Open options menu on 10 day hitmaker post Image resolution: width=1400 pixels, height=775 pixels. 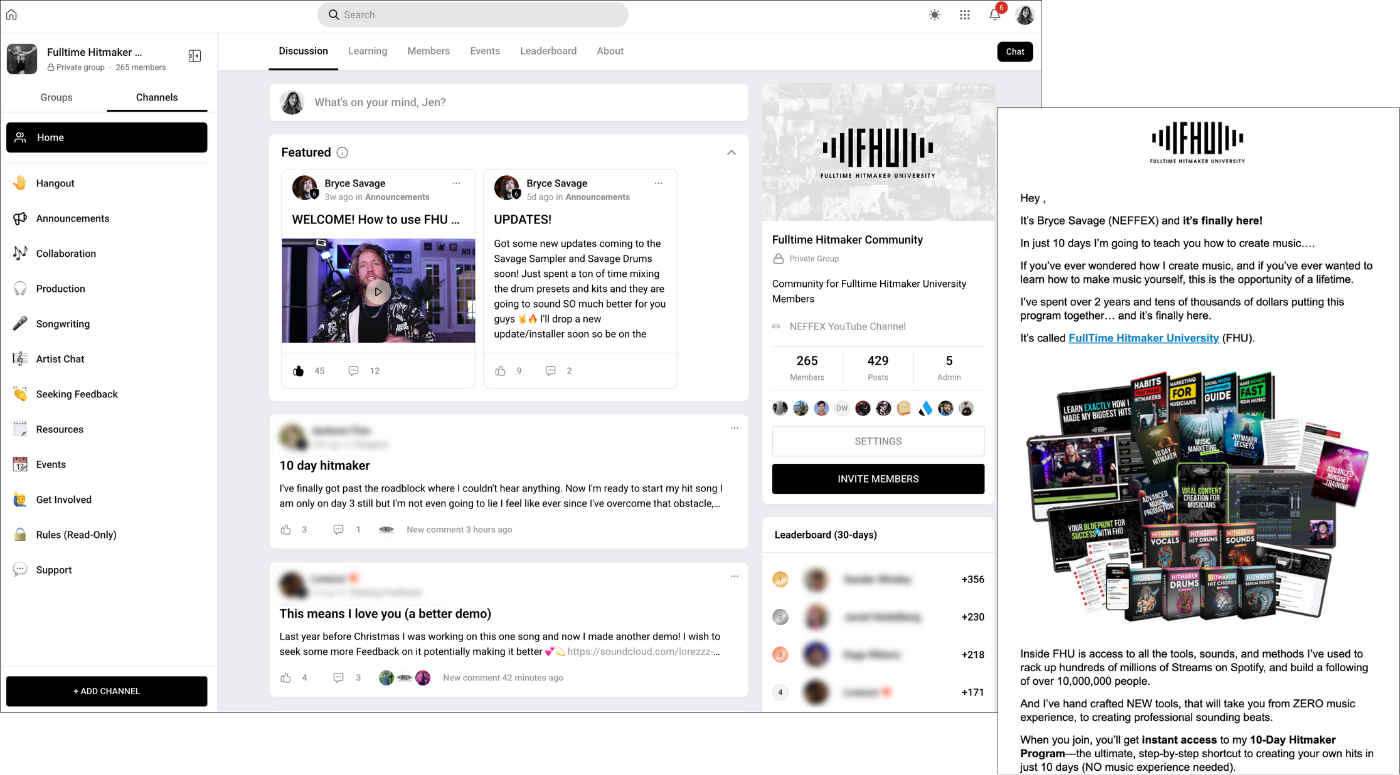pyautogui.click(x=734, y=428)
